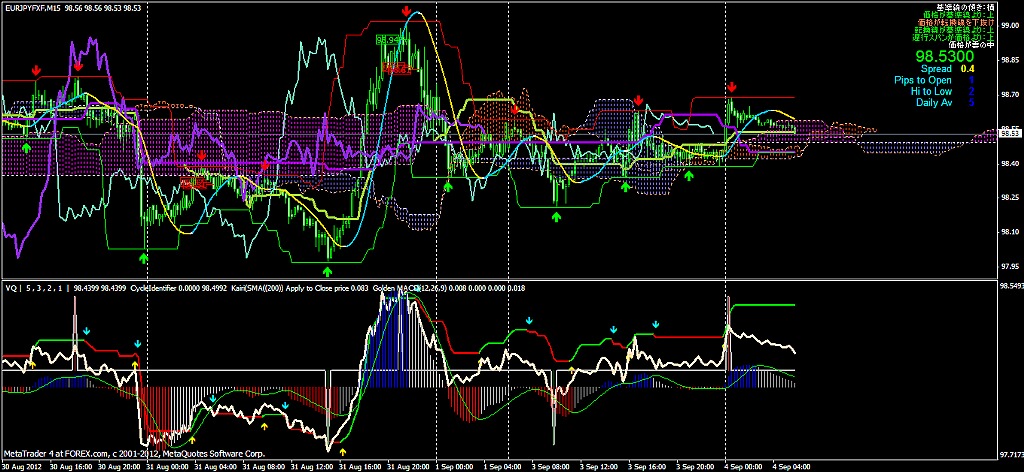Image resolution: width=1024 pixels, height=472 pixels.
Task: Click the red down arrow above the highest peak
Action: pyautogui.click(x=407, y=11)
